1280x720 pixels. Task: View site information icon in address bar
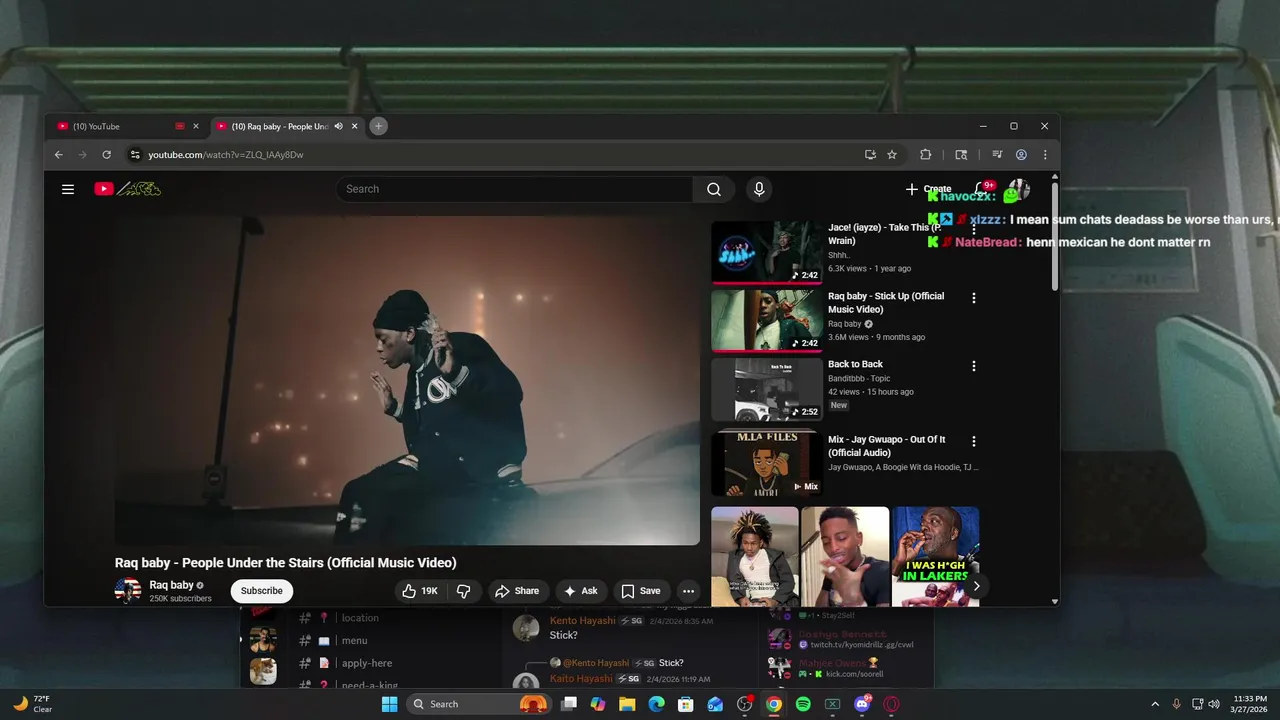(135, 155)
